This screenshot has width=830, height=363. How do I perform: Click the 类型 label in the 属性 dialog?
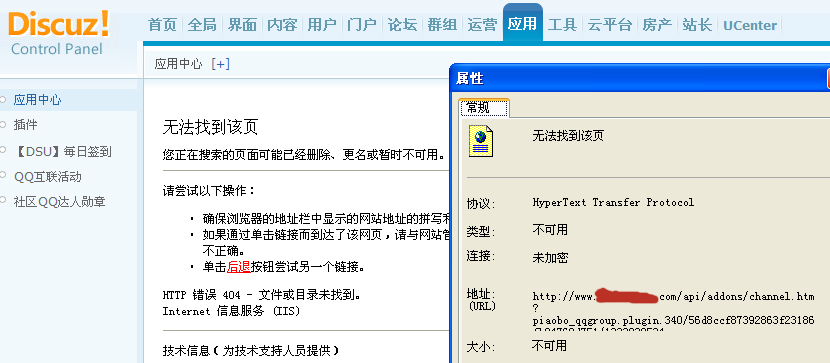[x=481, y=231]
